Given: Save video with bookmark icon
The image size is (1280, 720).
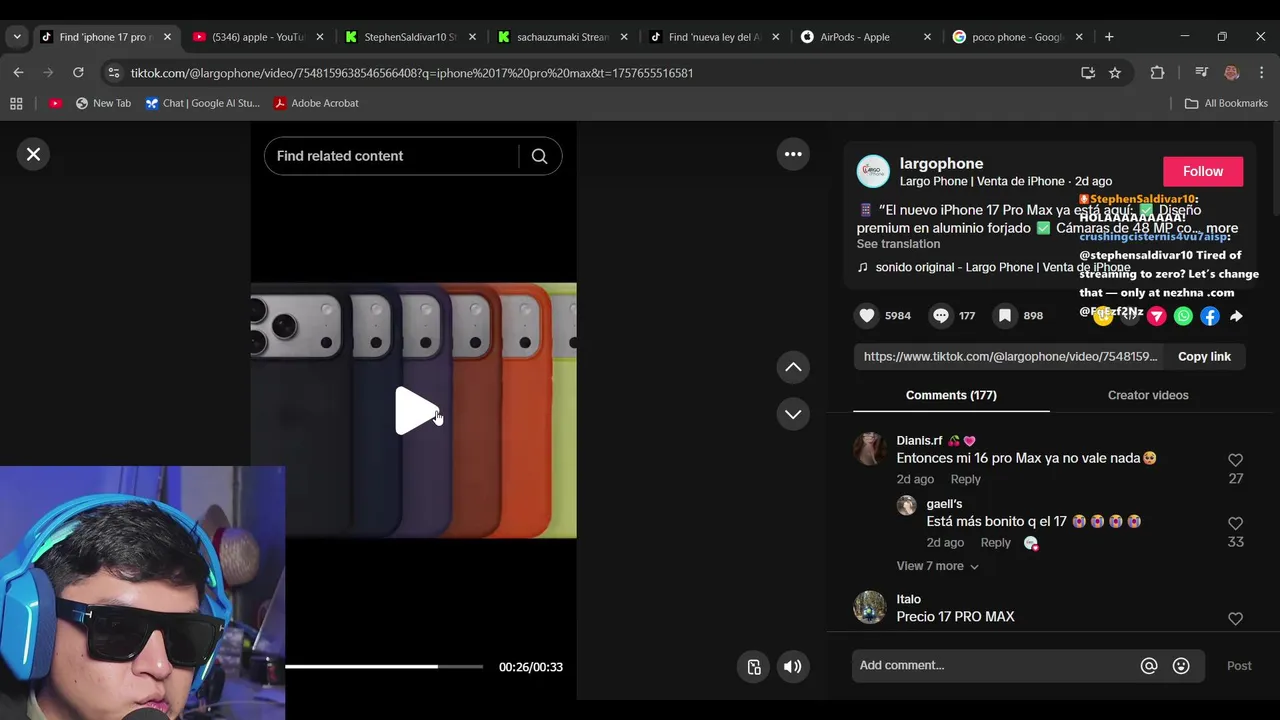Looking at the screenshot, I should 1005,315.
